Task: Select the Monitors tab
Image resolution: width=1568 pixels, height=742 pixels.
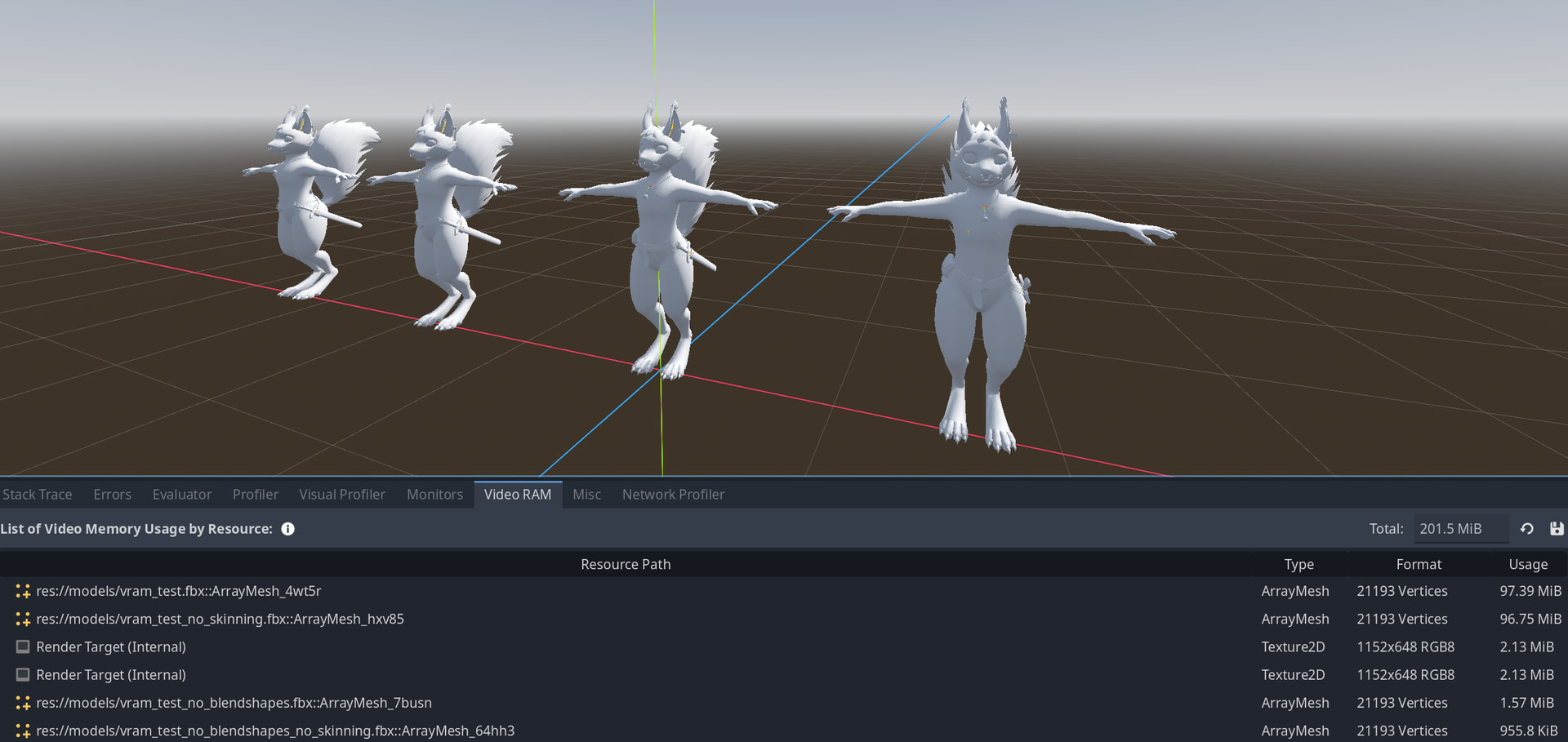Action: (434, 495)
